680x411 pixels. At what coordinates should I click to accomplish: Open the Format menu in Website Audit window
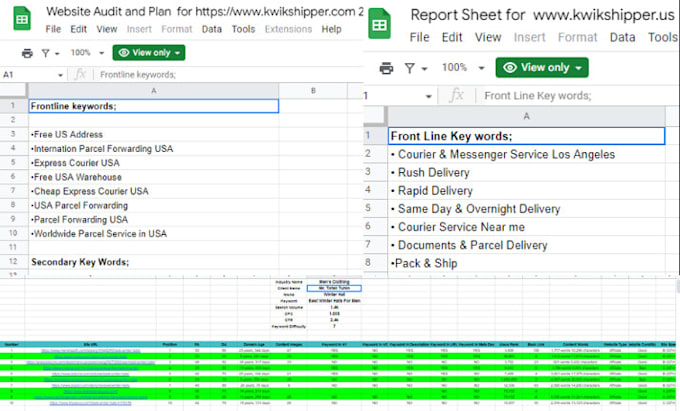[x=177, y=29]
